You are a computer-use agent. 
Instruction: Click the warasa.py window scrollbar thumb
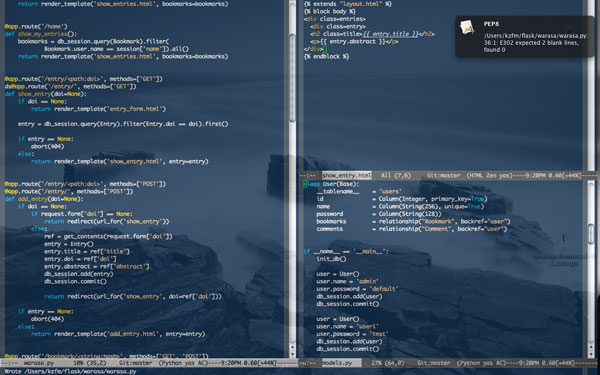292,78
